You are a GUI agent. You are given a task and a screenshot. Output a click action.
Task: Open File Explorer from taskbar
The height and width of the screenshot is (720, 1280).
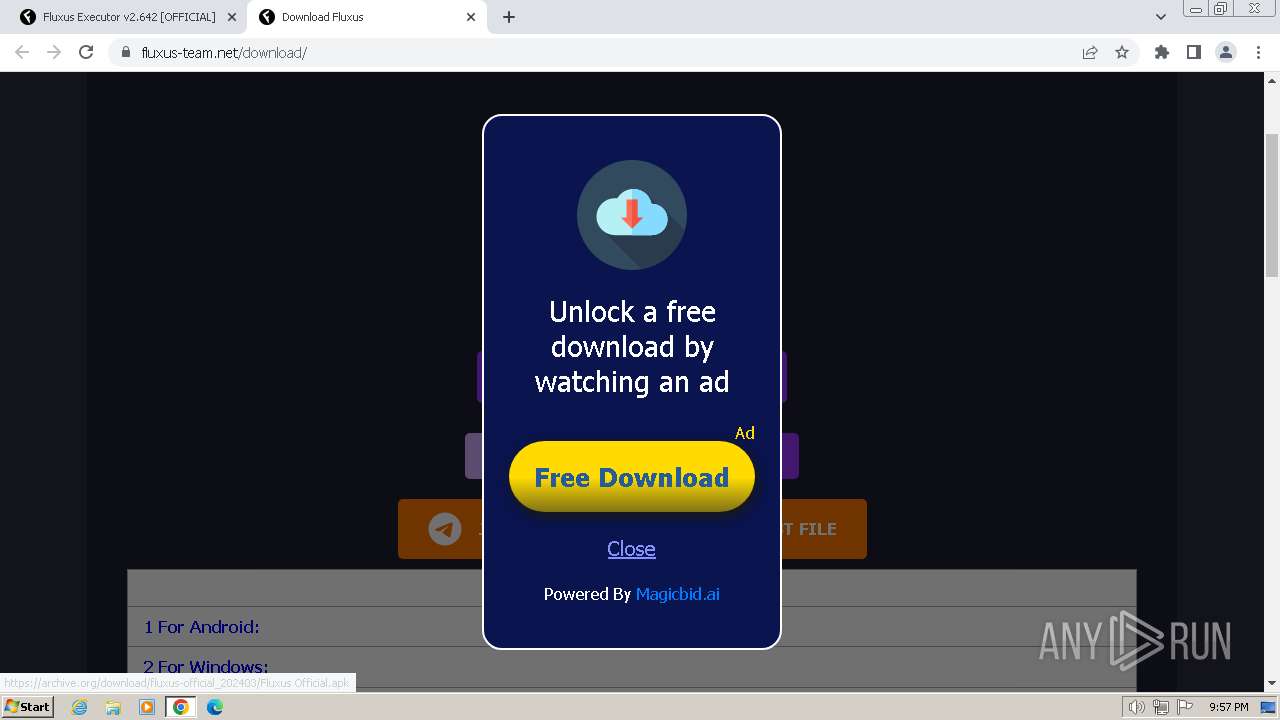point(113,707)
